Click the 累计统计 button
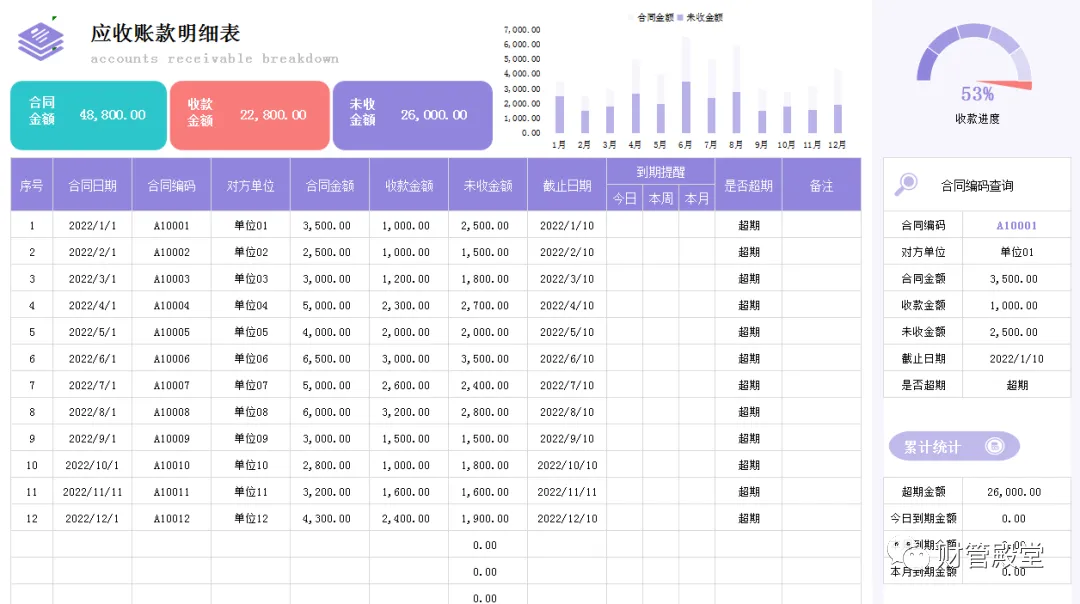The image size is (1080, 604). 954,446
